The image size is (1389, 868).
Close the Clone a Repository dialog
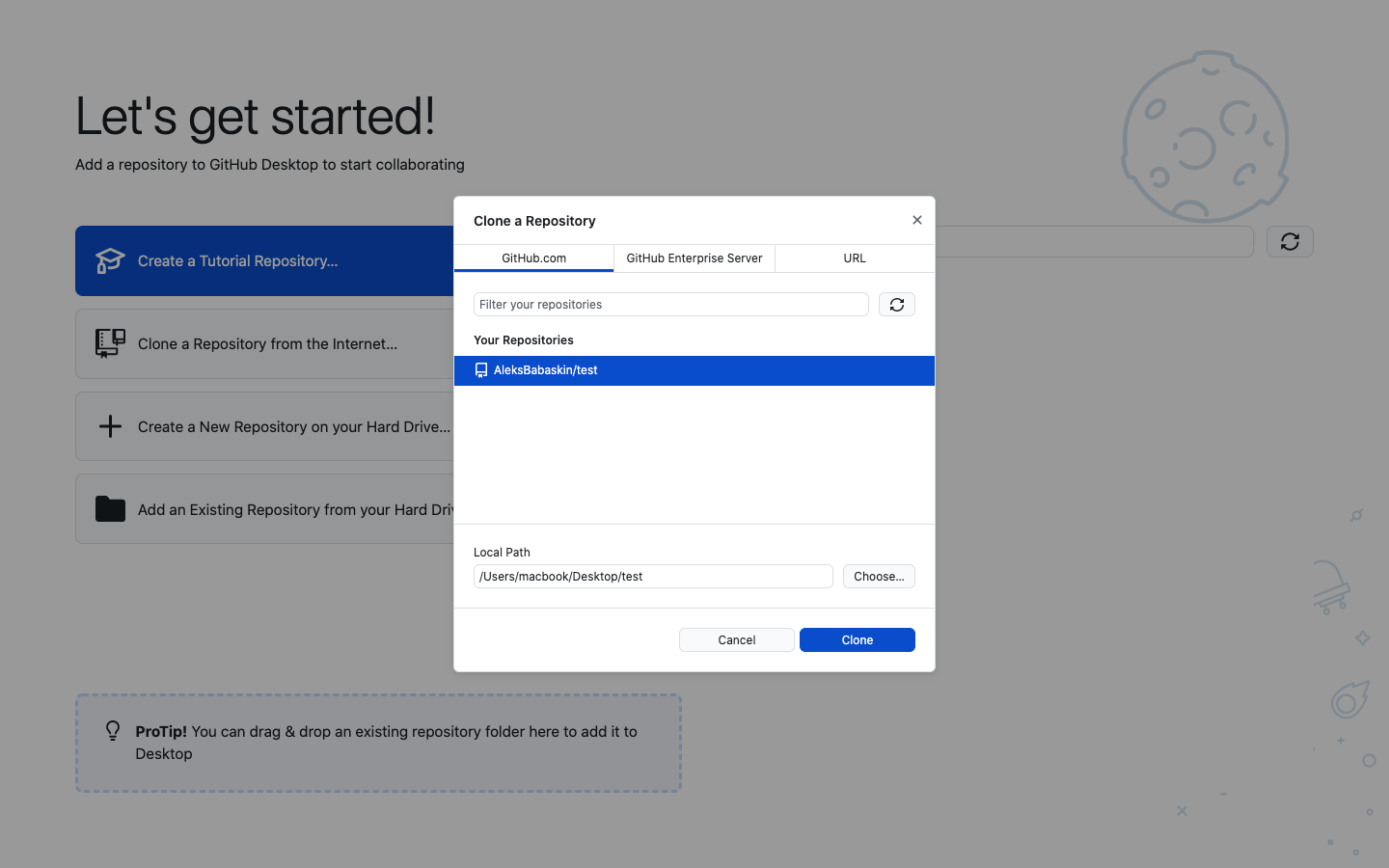click(917, 220)
